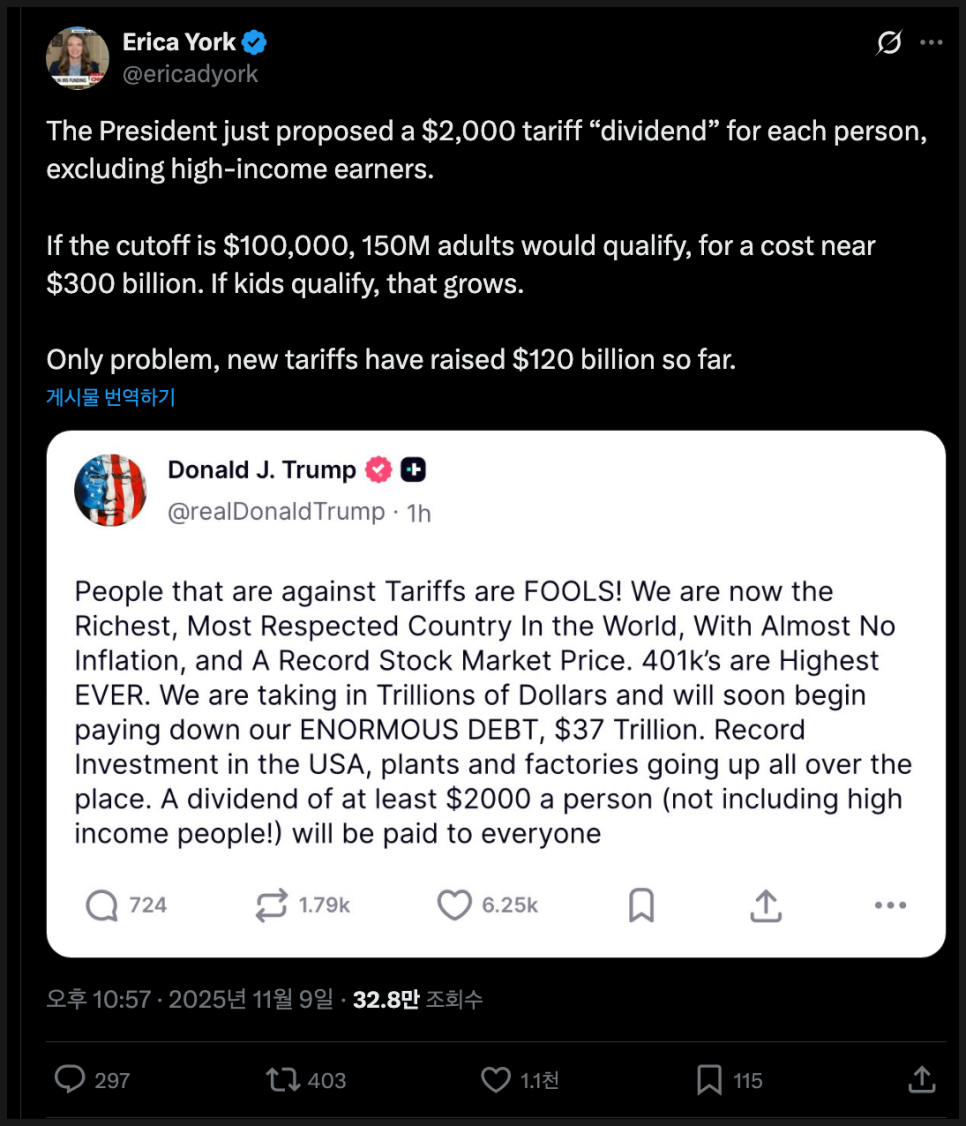The width and height of the screenshot is (966, 1126).
Task: Click the 게시물 번역하기 translate link
Action: click(111, 397)
